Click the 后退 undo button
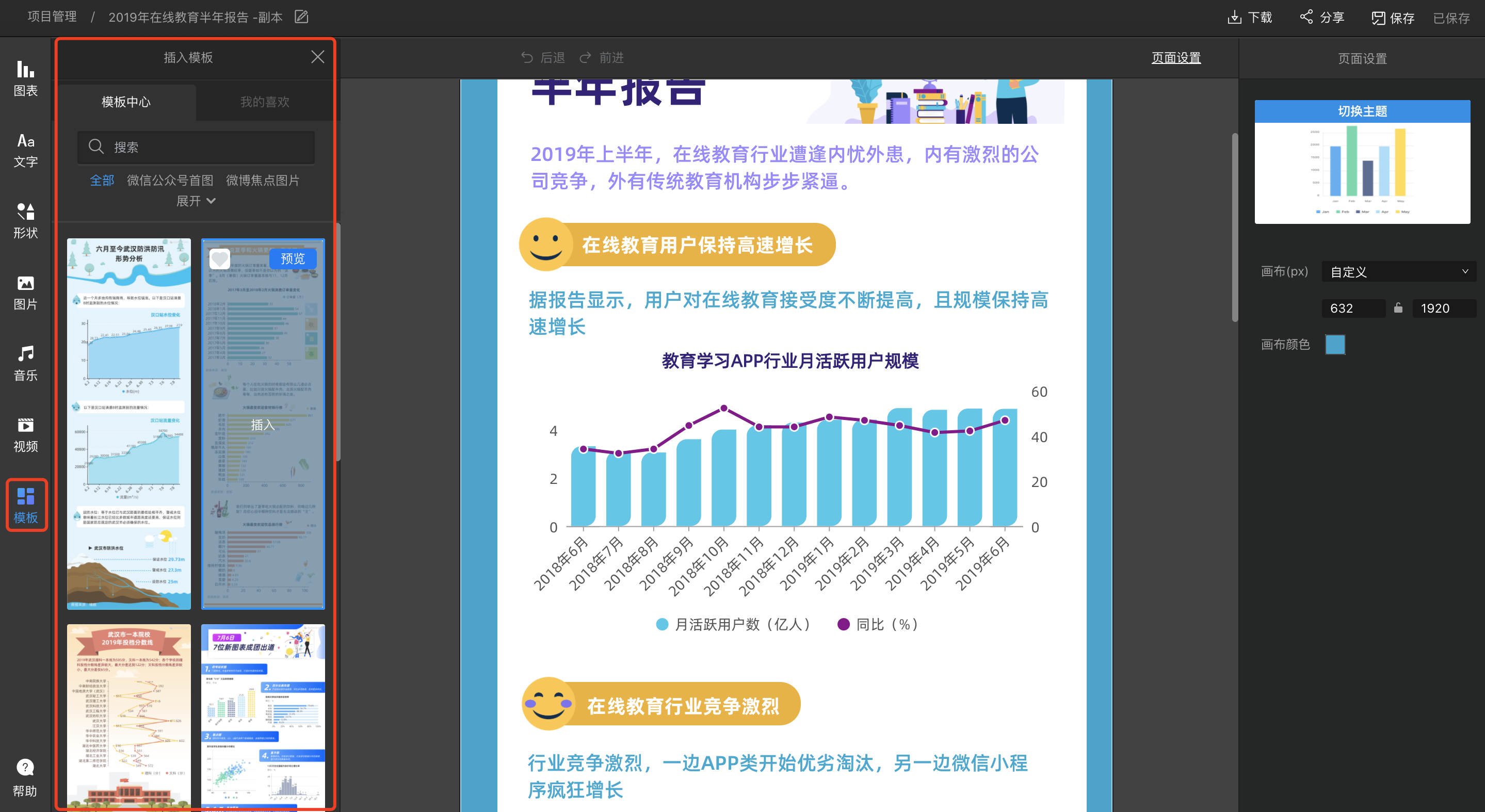 [x=543, y=58]
